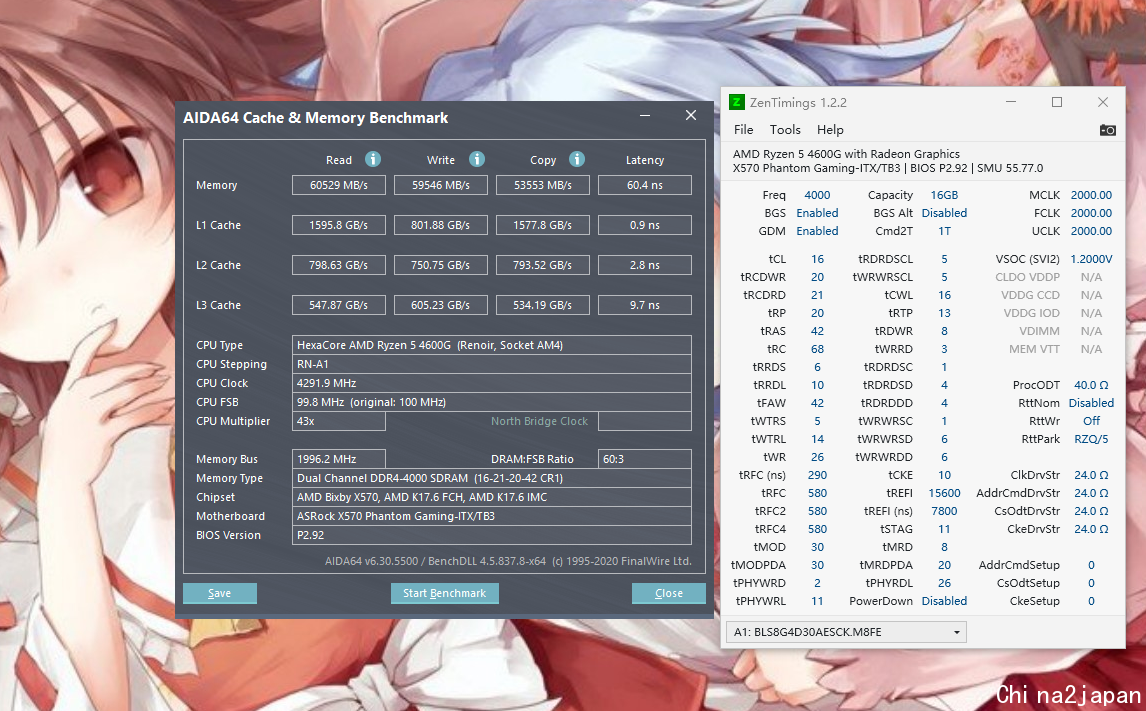Viewport: 1146px width, 711px height.
Task: Click the tRFC (ns) value 290
Action: click(x=817, y=475)
